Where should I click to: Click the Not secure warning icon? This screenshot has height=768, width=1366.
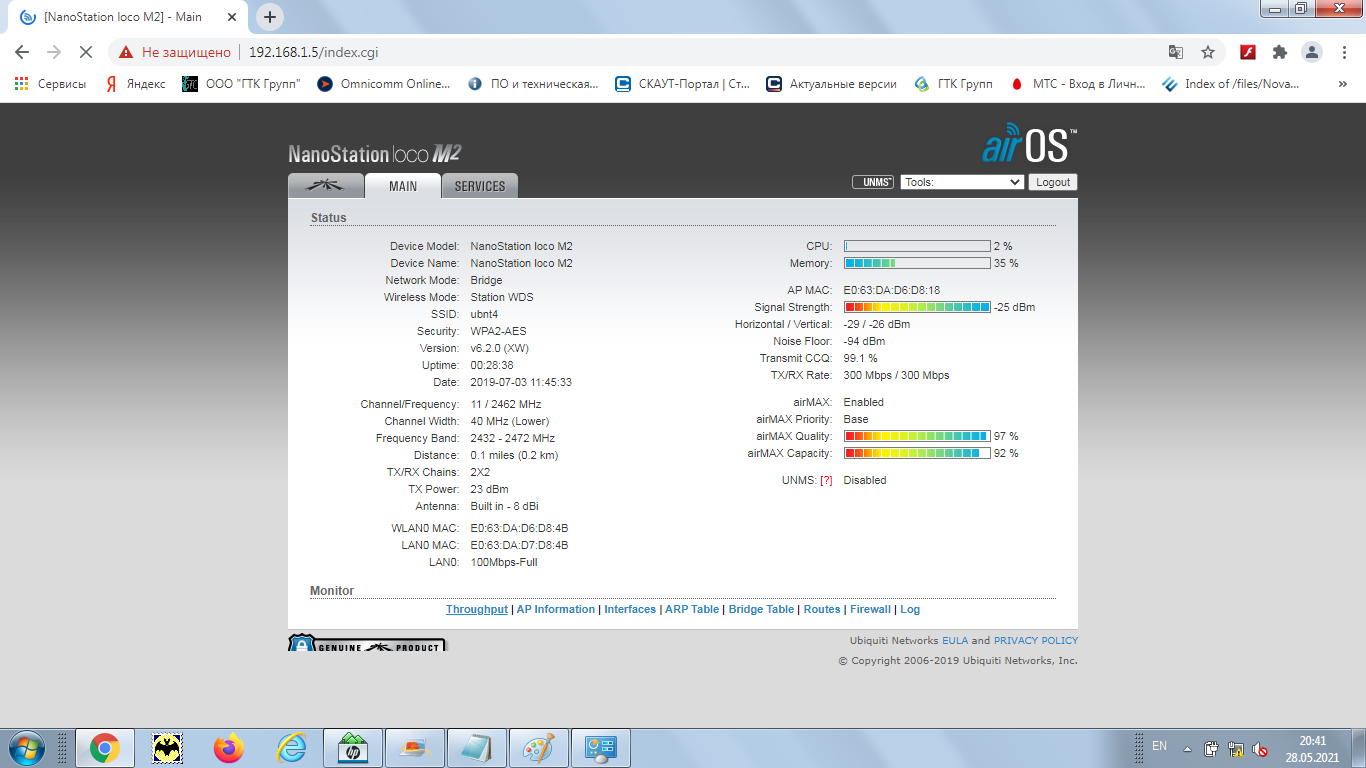(x=126, y=52)
